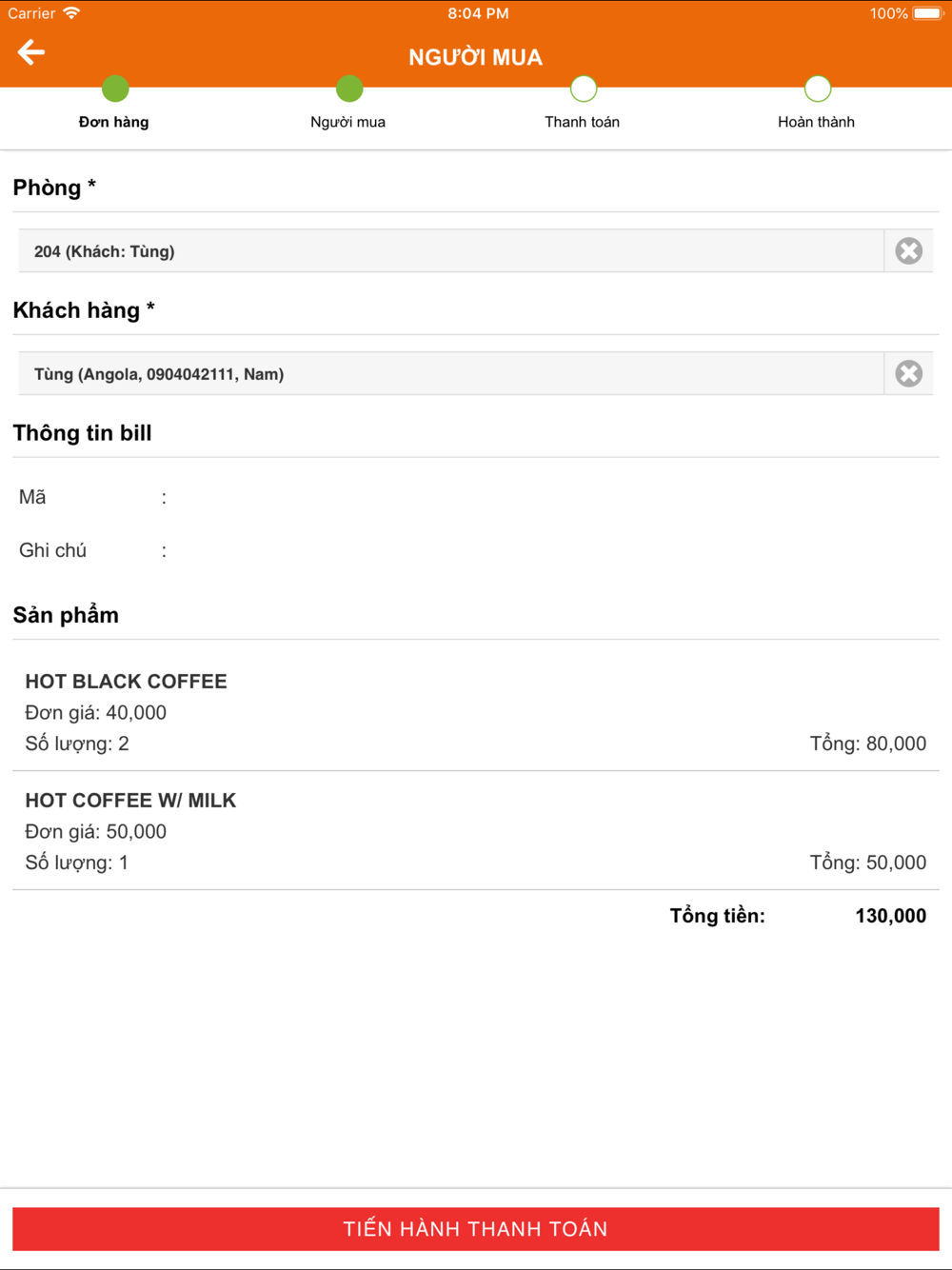Screen dimensions: 952x1270
Task: Select the Người mua step circle
Action: pyautogui.click(x=349, y=89)
